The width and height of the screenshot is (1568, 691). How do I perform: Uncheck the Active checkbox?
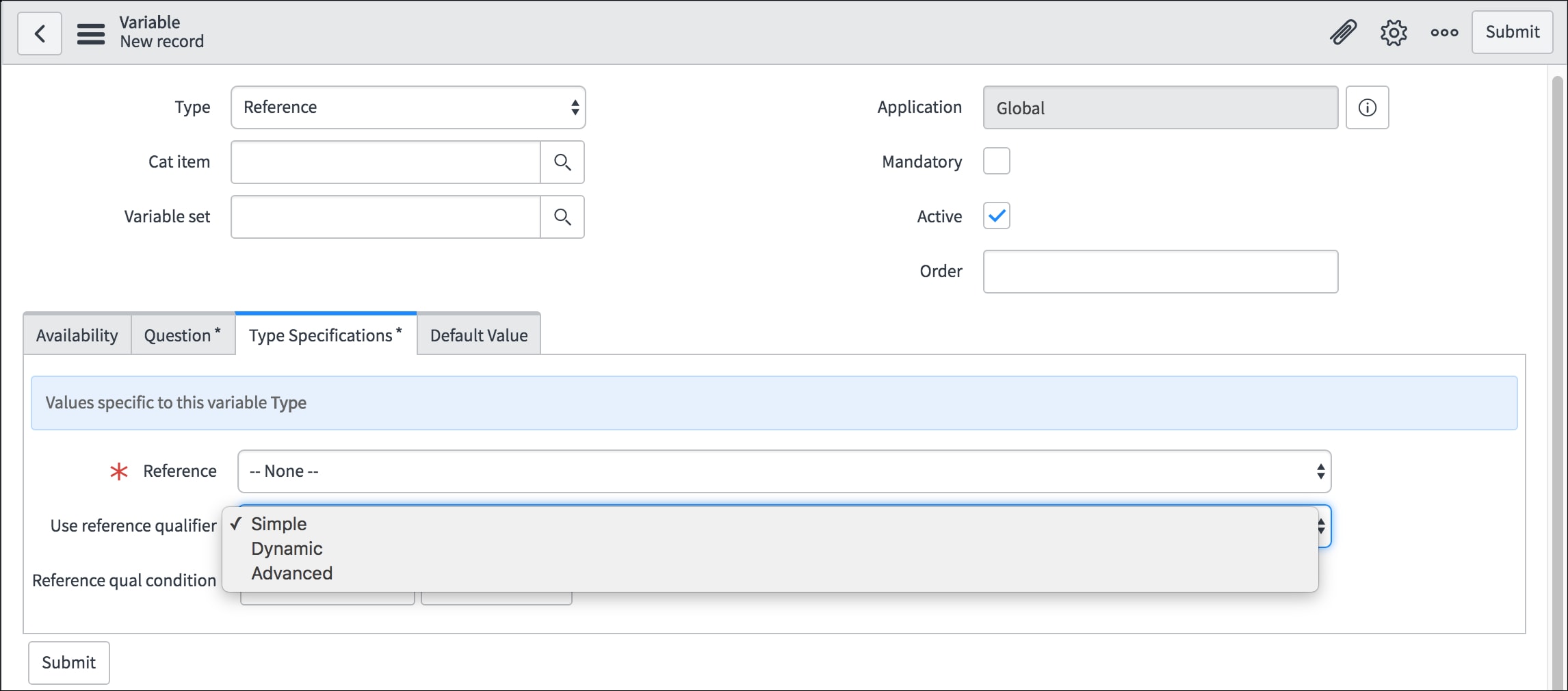point(997,216)
